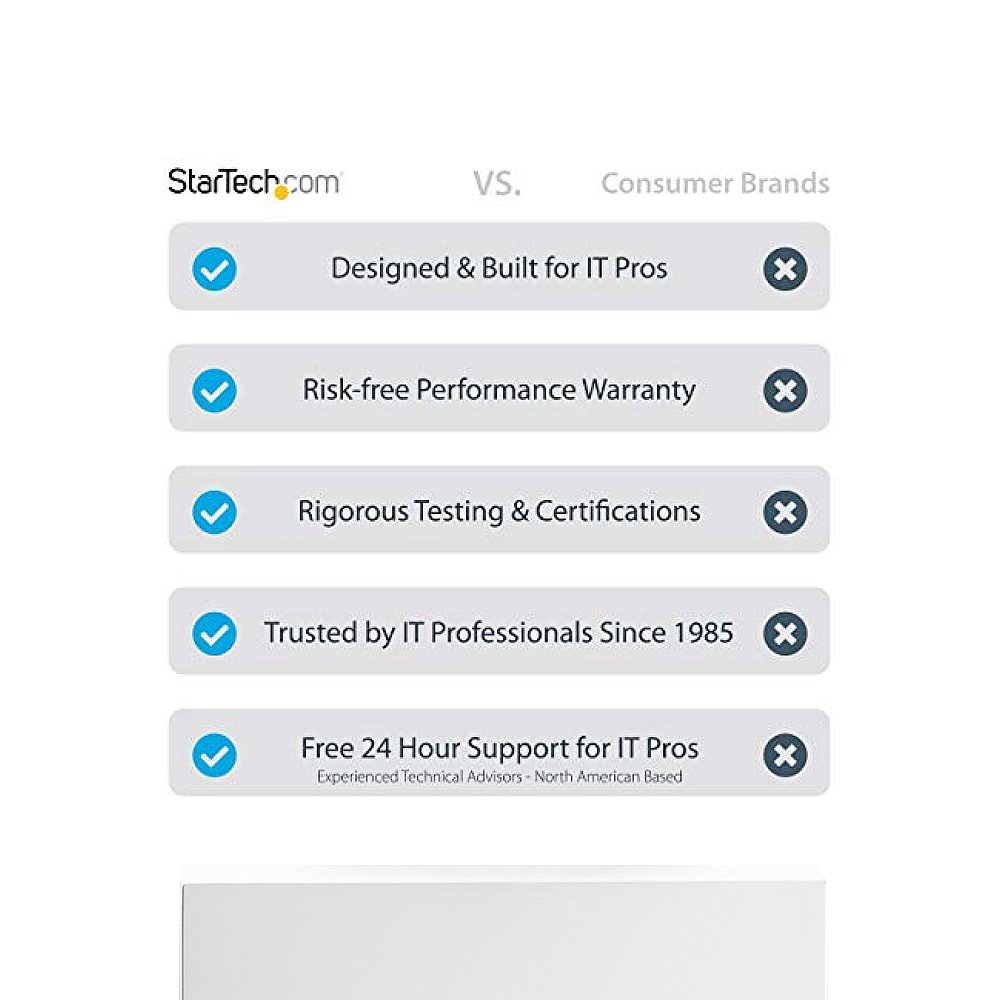The width and height of the screenshot is (1000, 1000).
Task: Click checkmark beside Rigorous Testing & Certifications
Action: (214, 512)
